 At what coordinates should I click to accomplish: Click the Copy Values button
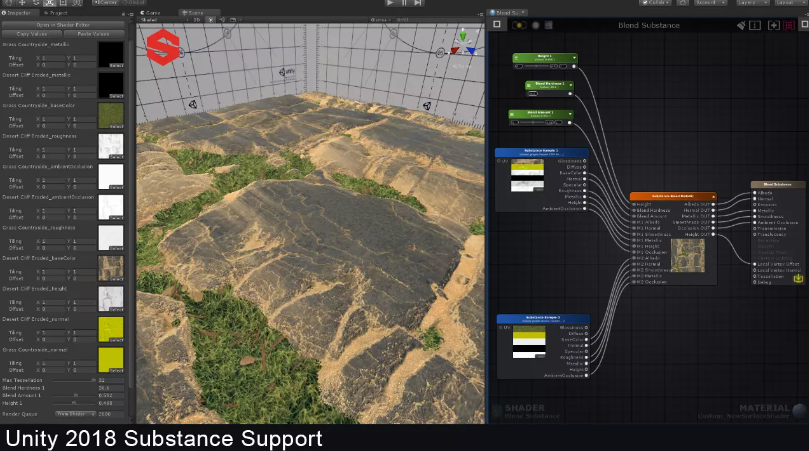(x=32, y=34)
